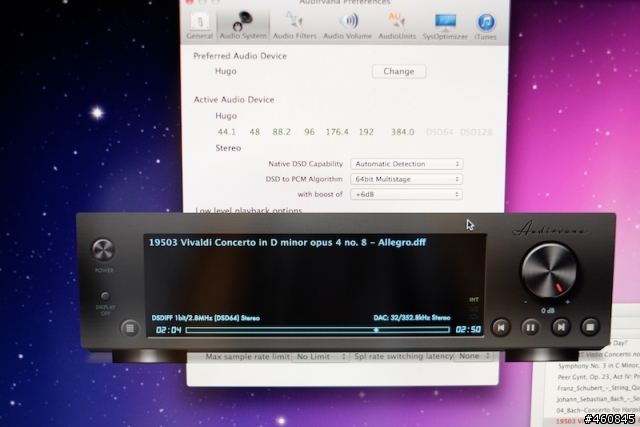Click the 176.4 sample rate value
Image resolution: width=640 pixels, height=427 pixels.
tap(337, 132)
